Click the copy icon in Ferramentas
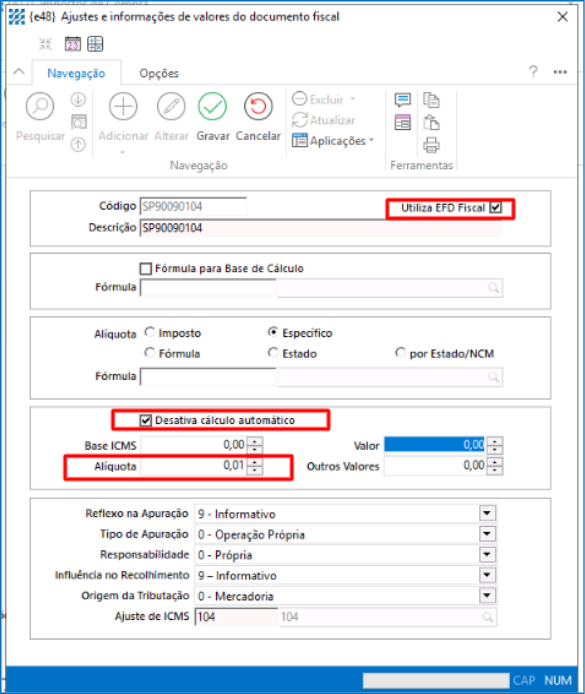Image resolution: width=585 pixels, height=694 pixels. pyautogui.click(x=431, y=100)
